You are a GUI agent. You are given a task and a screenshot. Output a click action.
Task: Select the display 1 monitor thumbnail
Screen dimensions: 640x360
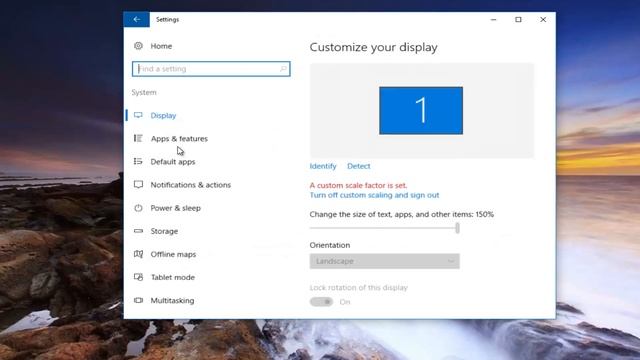click(421, 110)
